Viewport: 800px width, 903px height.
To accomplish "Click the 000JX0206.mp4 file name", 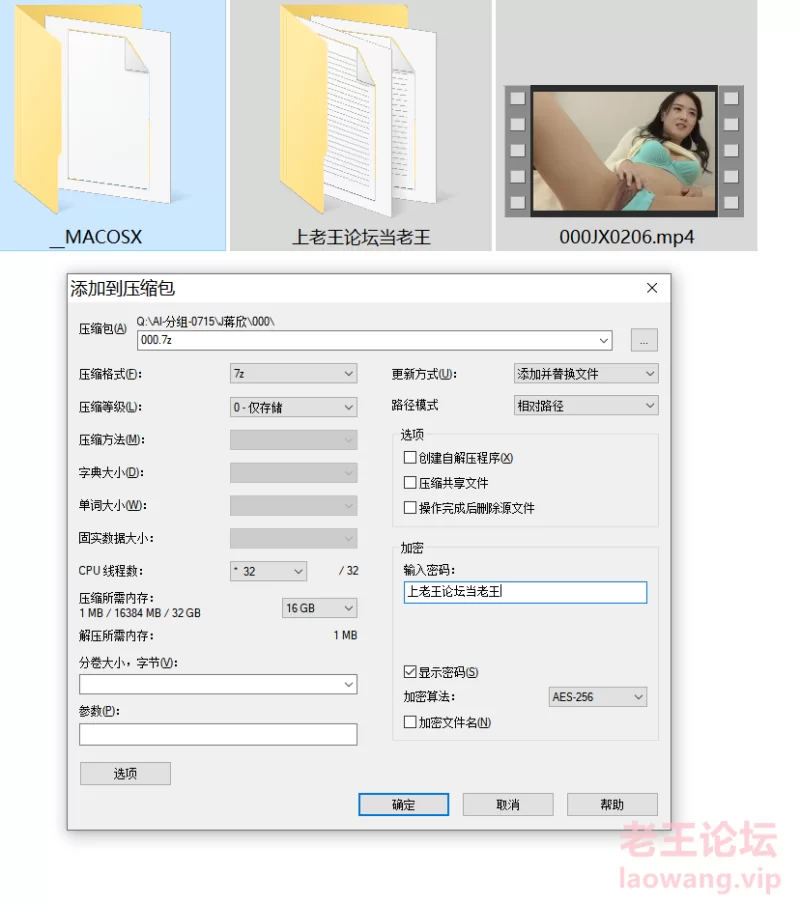I will (627, 237).
